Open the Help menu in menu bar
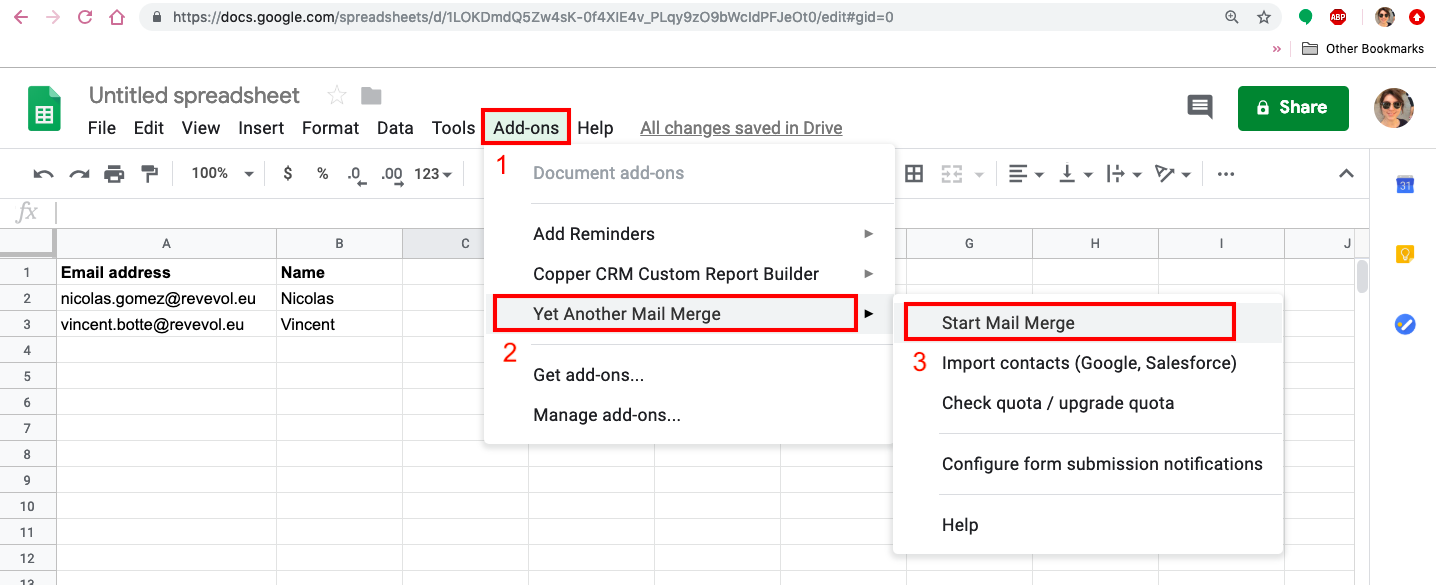The height and width of the screenshot is (585, 1436). pyautogui.click(x=595, y=128)
